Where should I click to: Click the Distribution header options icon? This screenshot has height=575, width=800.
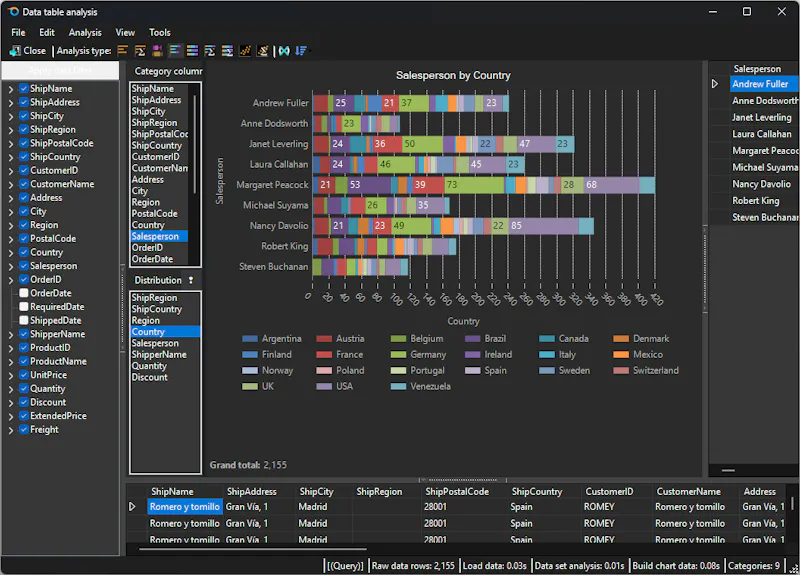[x=191, y=280]
